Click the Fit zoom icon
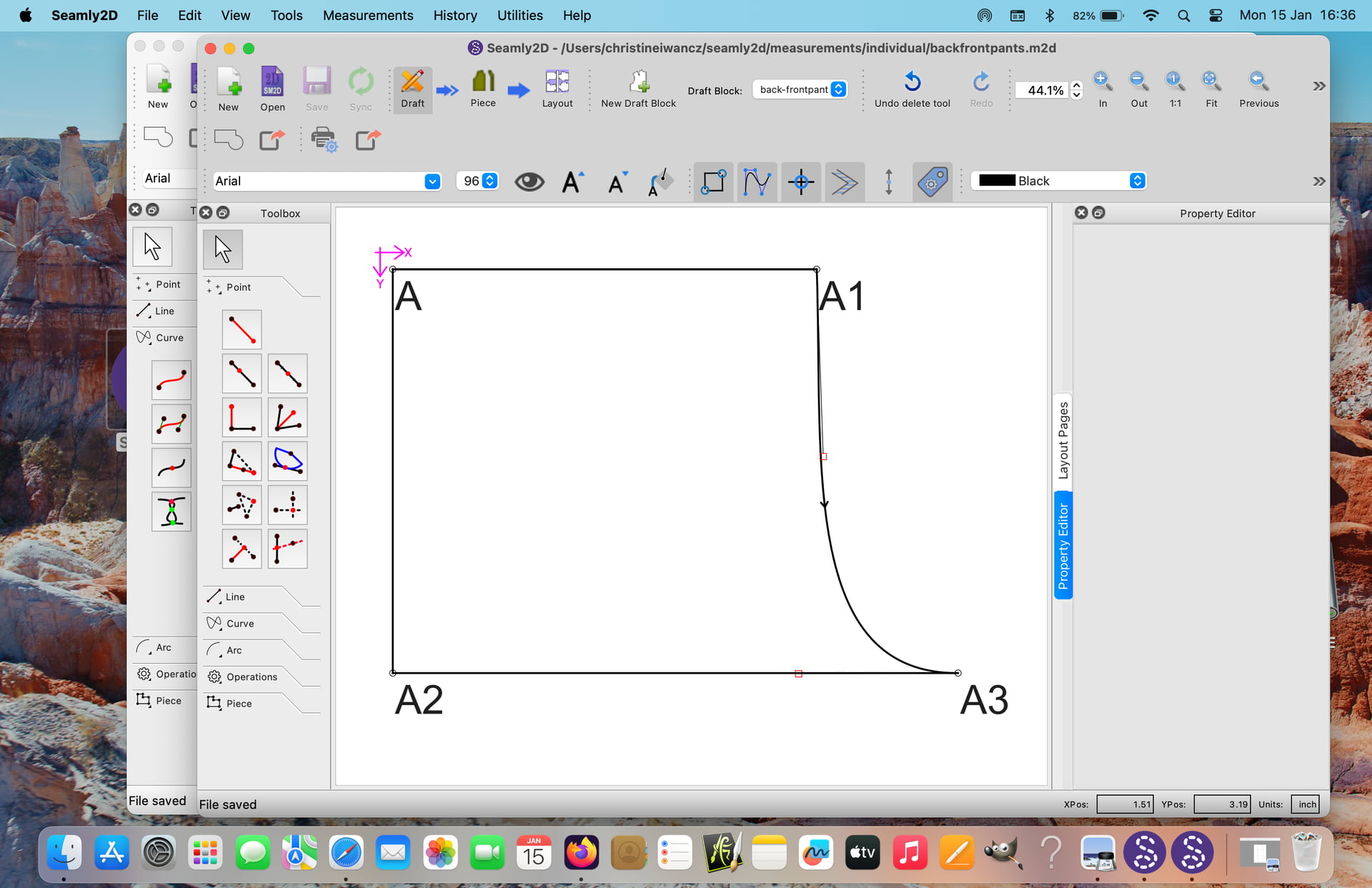Screen dimensions: 1372x888 (1211, 82)
